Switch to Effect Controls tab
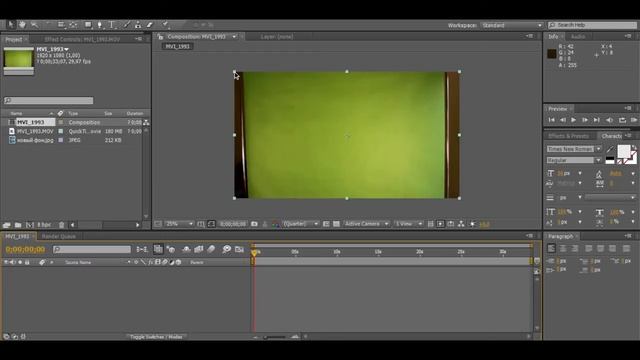The width and height of the screenshot is (640, 360). point(82,40)
